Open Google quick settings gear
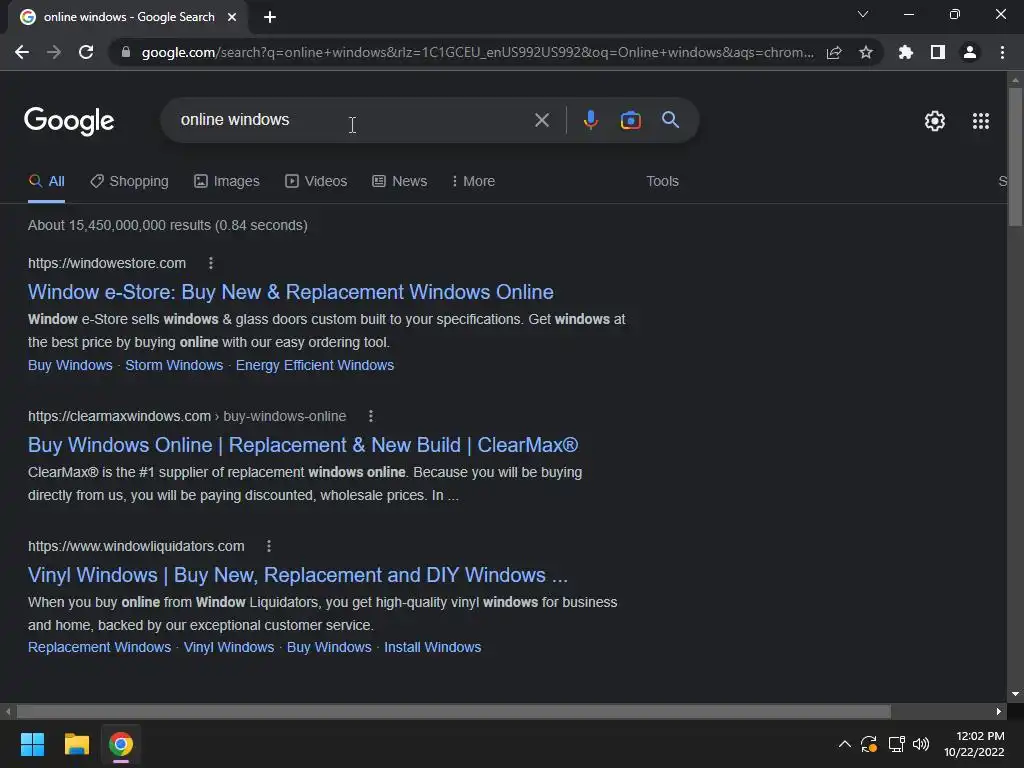1024x768 pixels. coord(935,121)
